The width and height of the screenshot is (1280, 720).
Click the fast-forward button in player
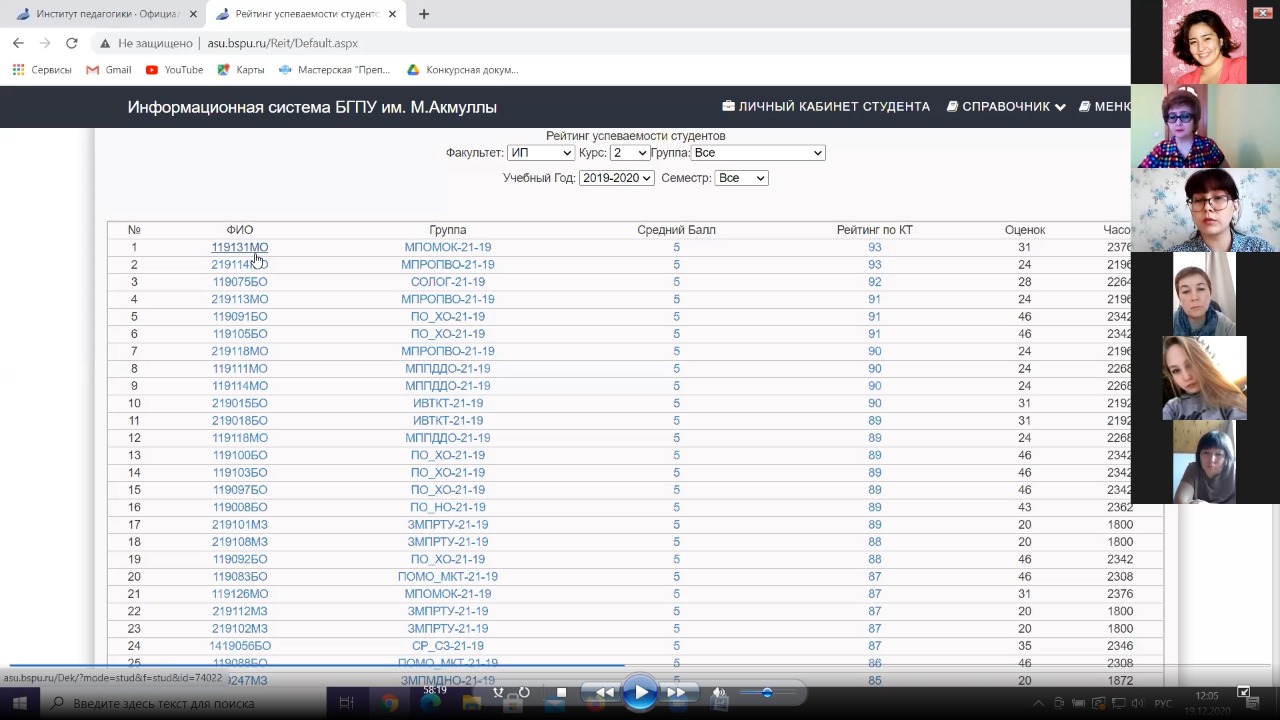[677, 692]
